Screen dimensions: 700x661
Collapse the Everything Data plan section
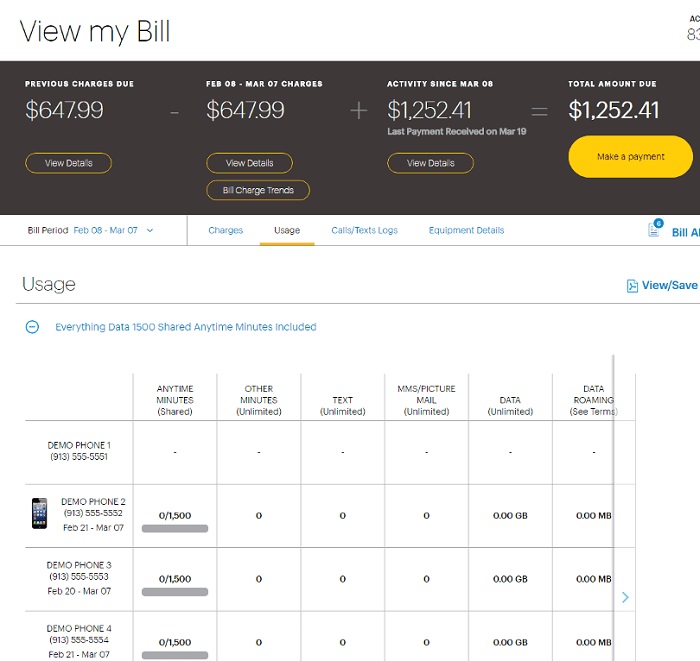point(32,327)
